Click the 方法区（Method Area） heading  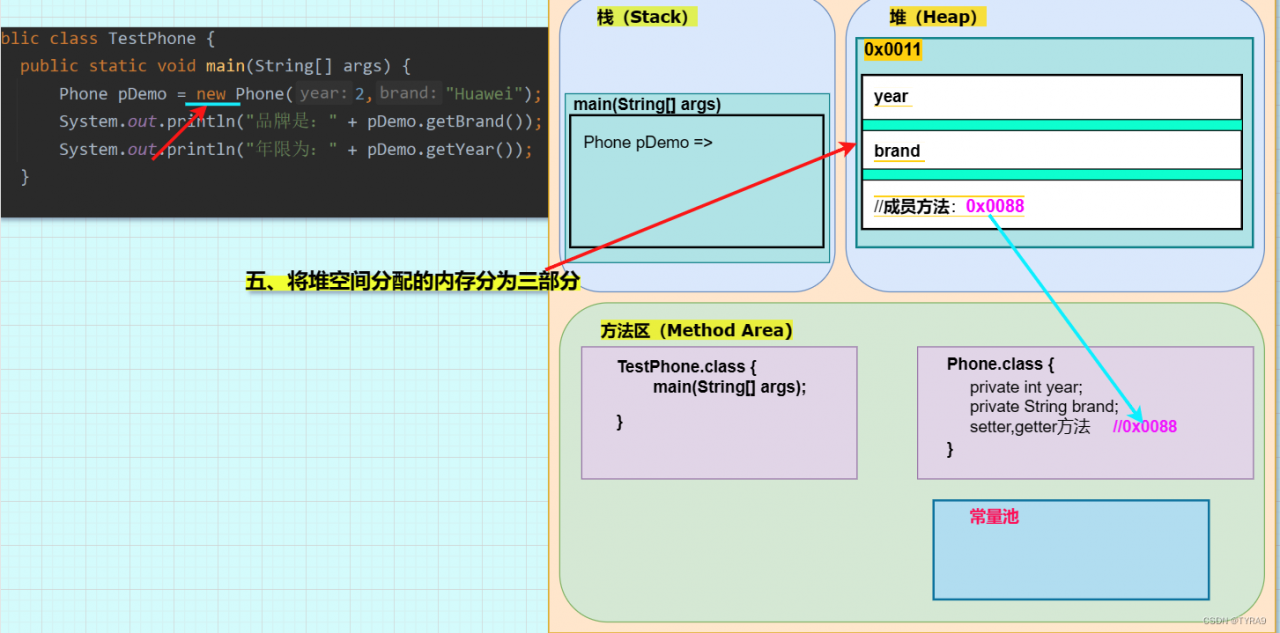pyautogui.click(x=697, y=330)
